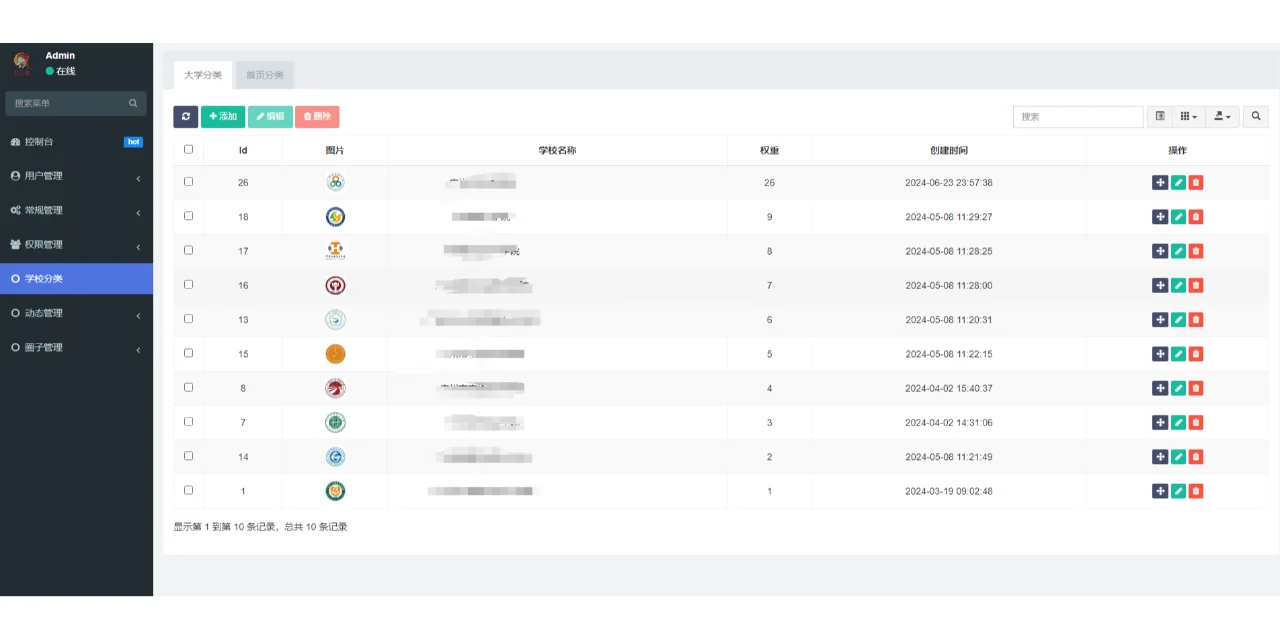Image resolution: width=1280 pixels, height=640 pixels.
Task: Click drag-sort icon for row Id 15
Action: [1160, 354]
